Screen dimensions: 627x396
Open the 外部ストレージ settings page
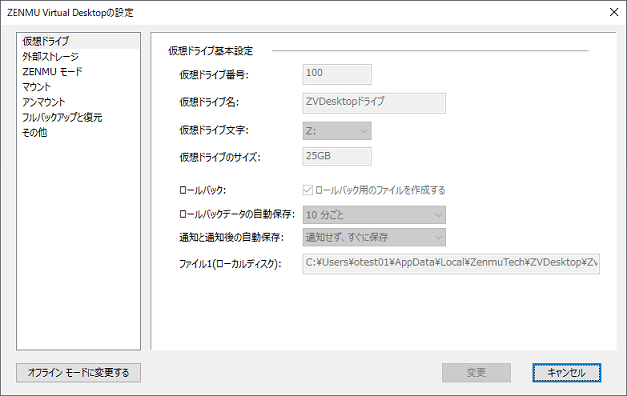[50, 56]
